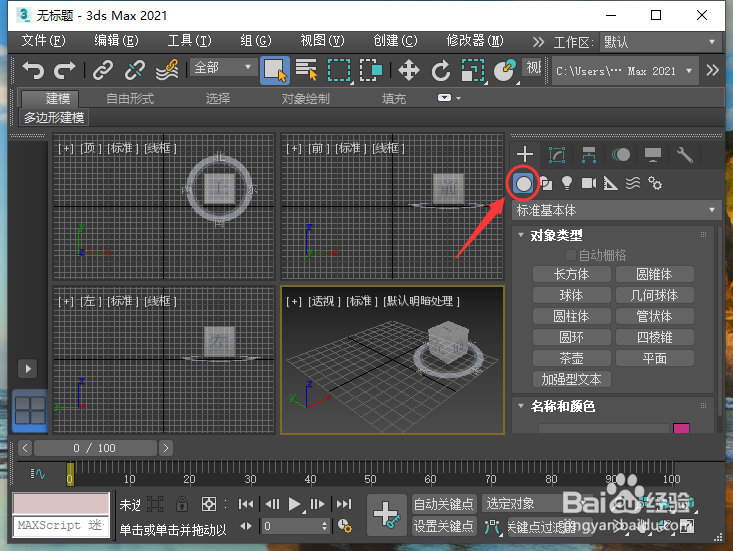Viewport: 733px width, 551px height.
Task: Click the Set Keys large plus icon
Action: (386, 515)
